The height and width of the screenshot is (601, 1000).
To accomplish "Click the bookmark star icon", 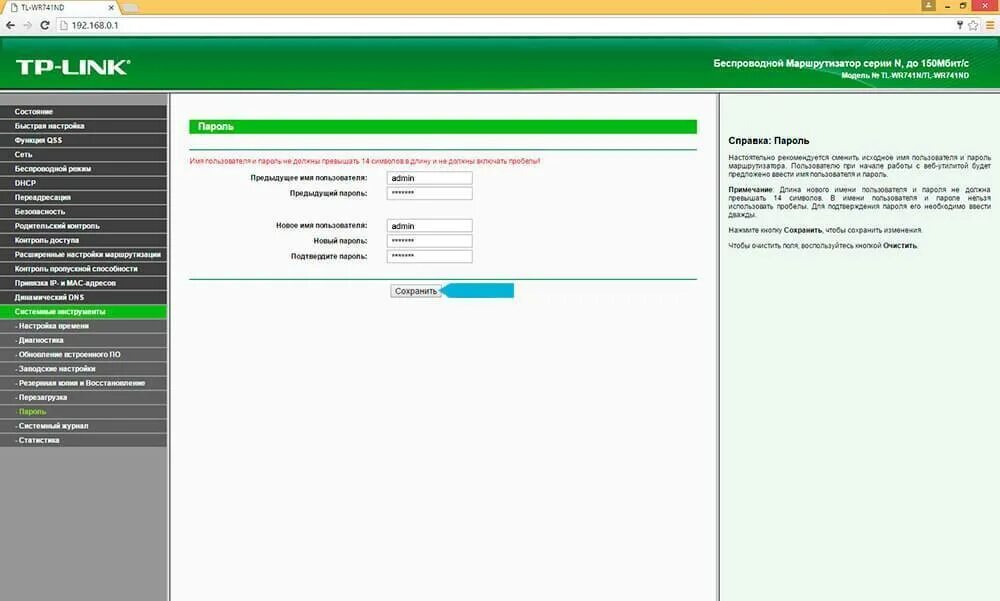I will click(x=973, y=26).
